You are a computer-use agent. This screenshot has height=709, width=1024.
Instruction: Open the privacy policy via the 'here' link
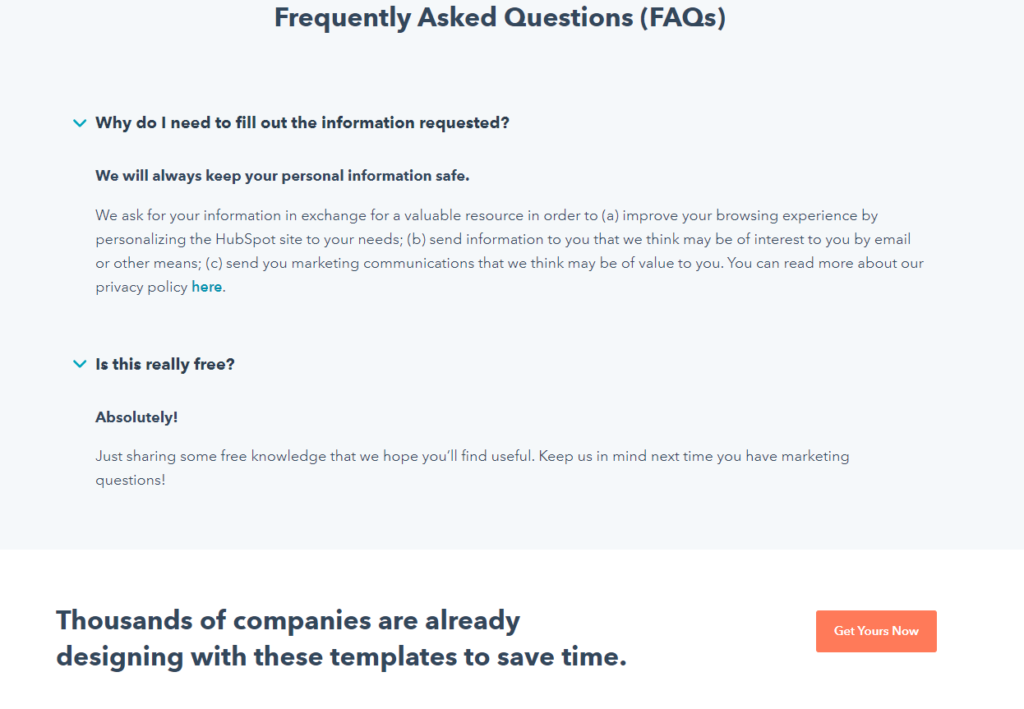pyautogui.click(x=206, y=286)
